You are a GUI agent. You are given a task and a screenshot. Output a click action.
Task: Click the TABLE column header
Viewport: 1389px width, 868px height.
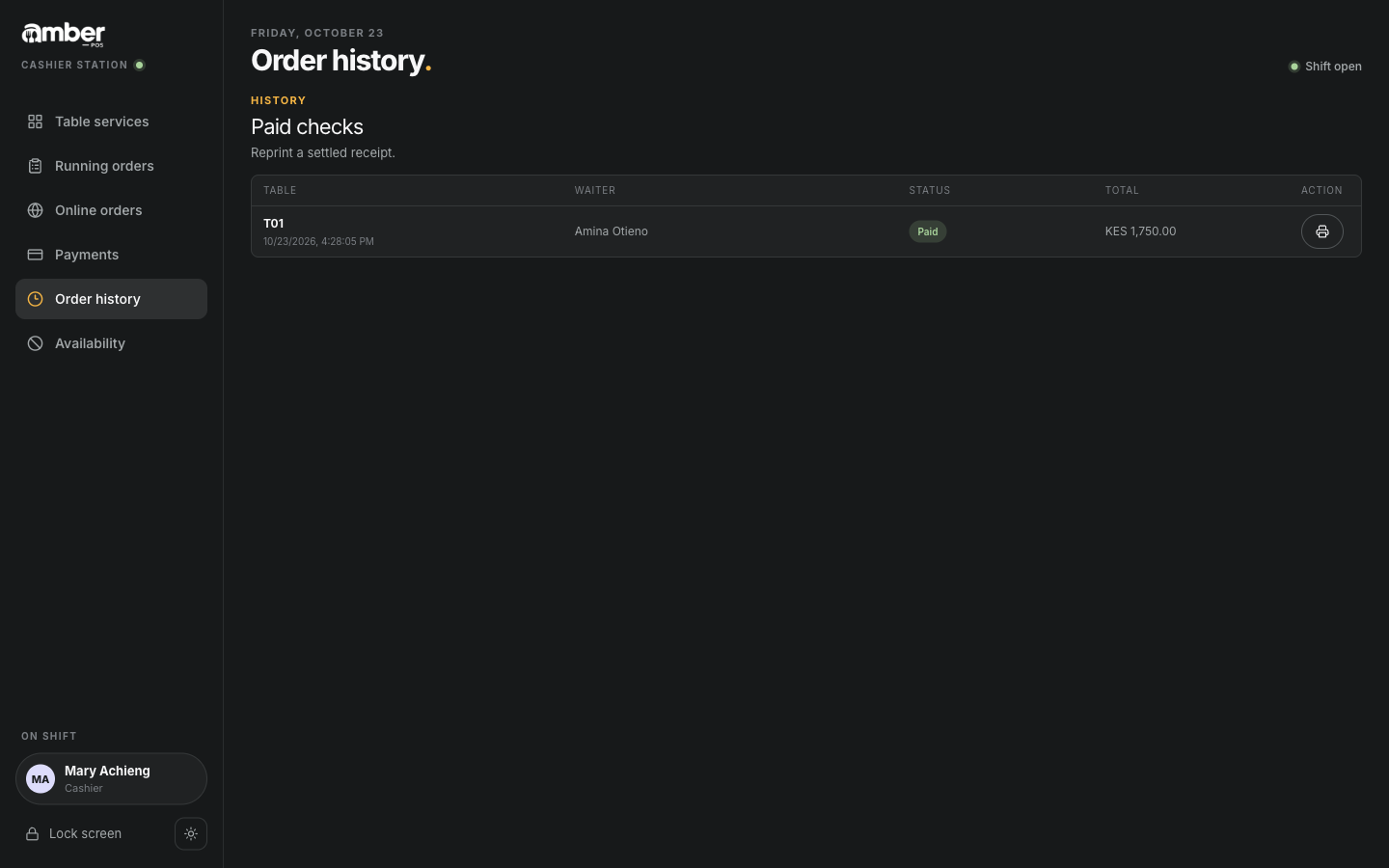280,191
